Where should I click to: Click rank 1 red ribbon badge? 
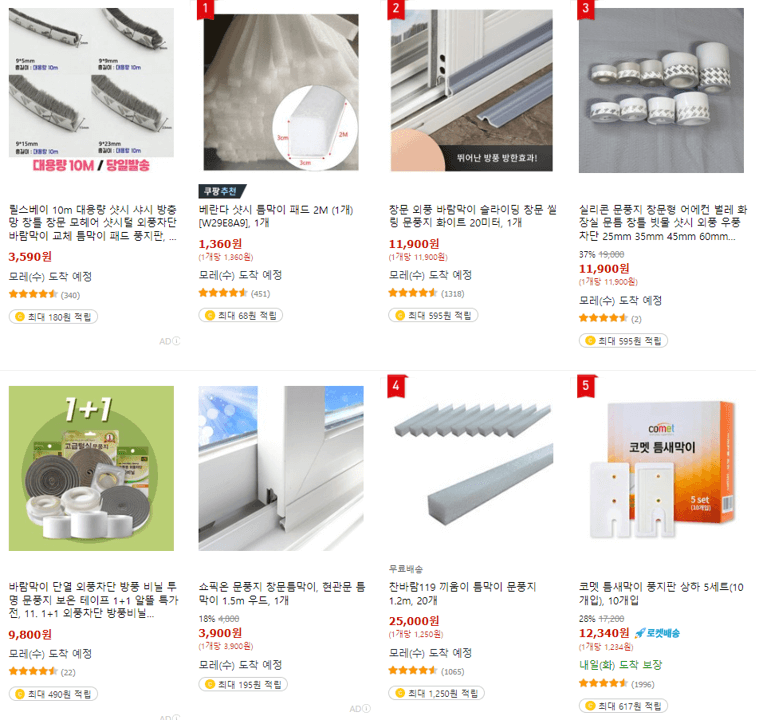click(205, 8)
